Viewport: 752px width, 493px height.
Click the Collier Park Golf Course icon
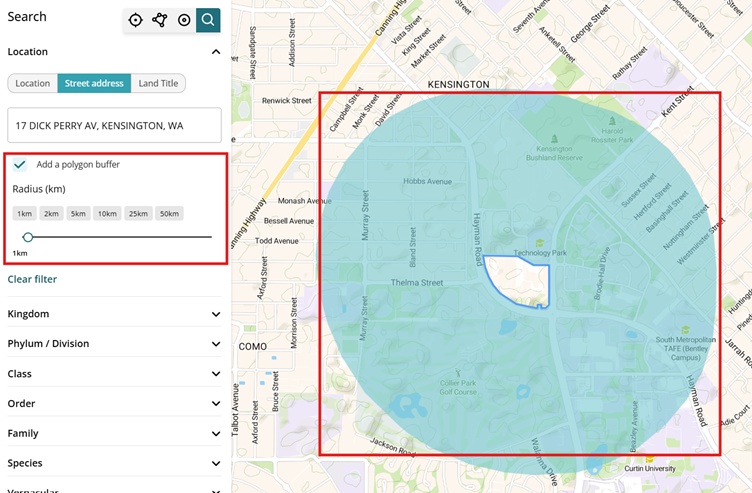(x=458, y=371)
